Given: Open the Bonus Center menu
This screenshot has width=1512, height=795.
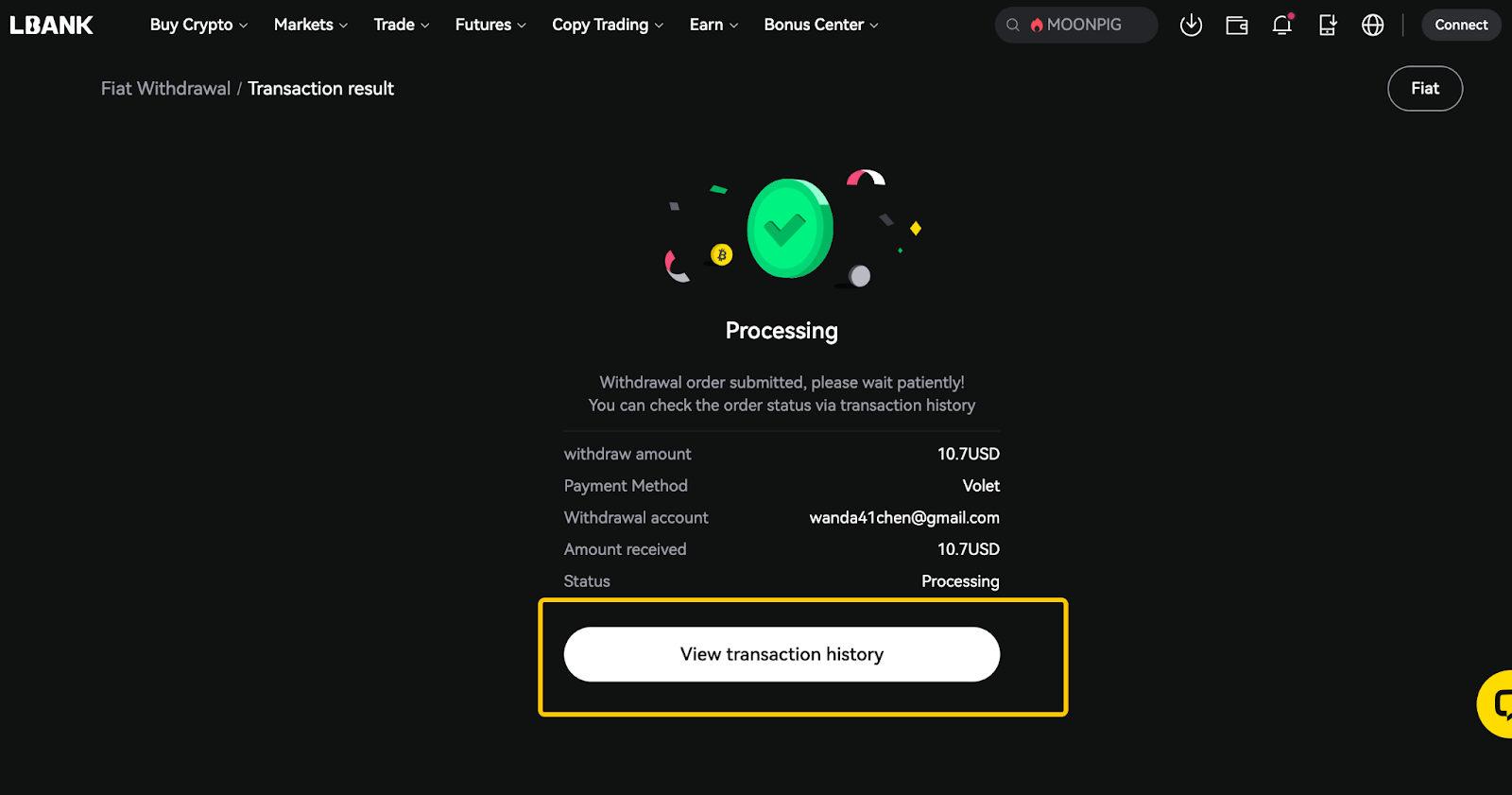Looking at the screenshot, I should (821, 25).
